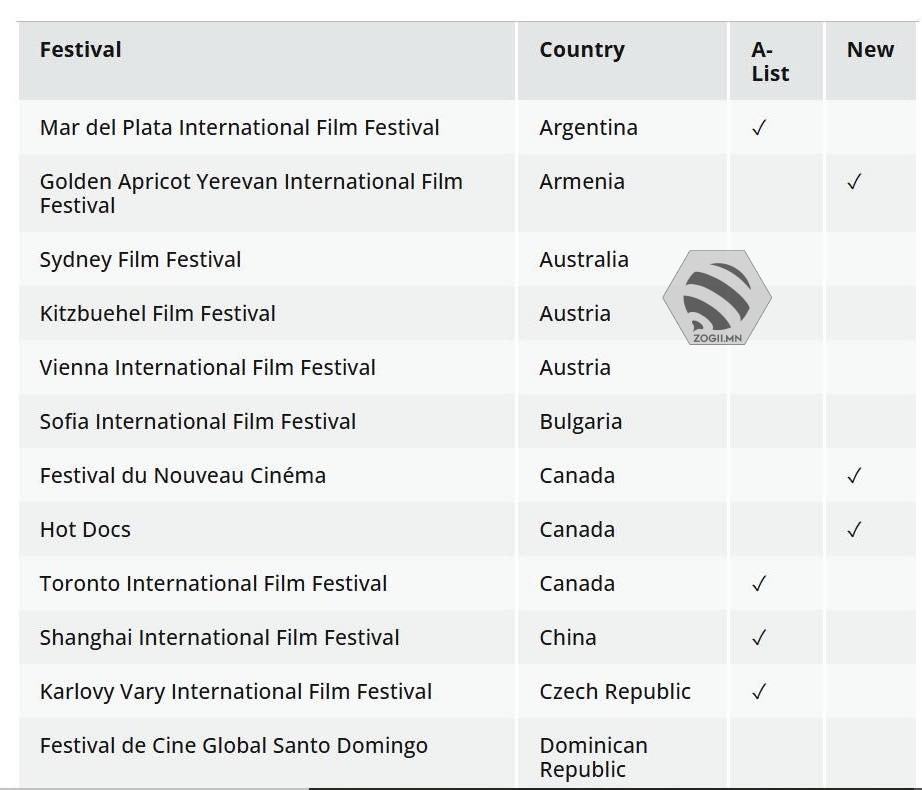Click the A-List checkmark for Shanghai festival
Image resolution: width=922 pixels, height=790 pixels.
coord(759,638)
